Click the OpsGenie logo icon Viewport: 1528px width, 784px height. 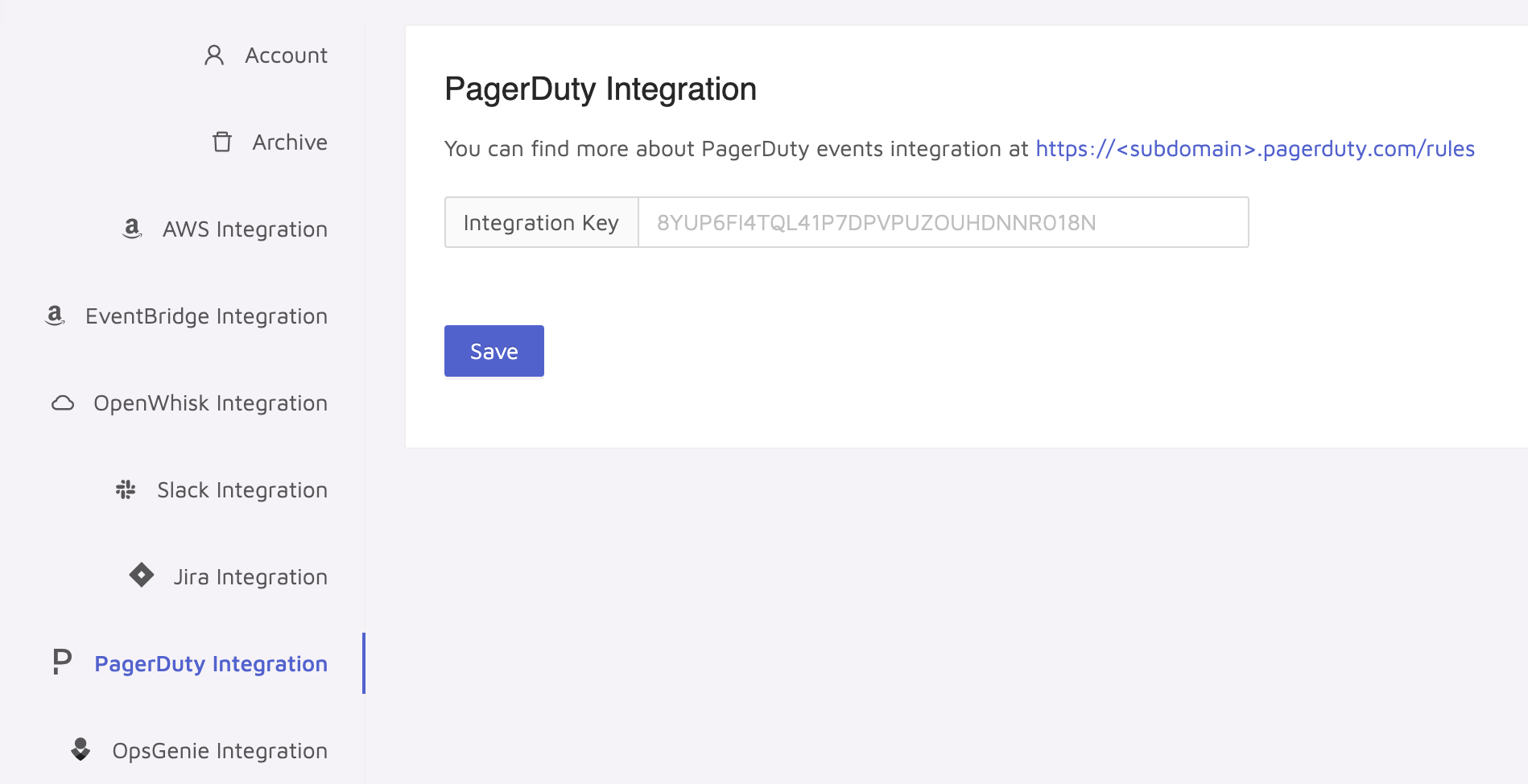pyautogui.click(x=81, y=749)
